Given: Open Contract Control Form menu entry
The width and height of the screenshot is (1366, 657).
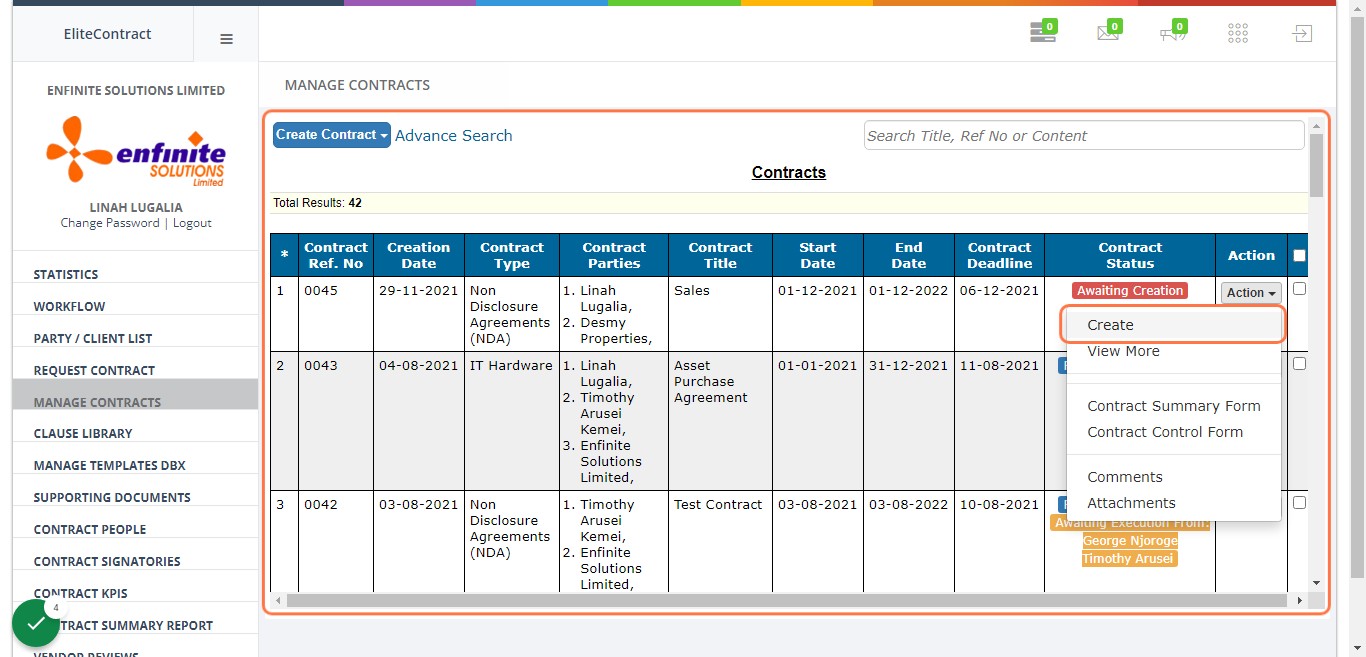Looking at the screenshot, I should [1165, 432].
